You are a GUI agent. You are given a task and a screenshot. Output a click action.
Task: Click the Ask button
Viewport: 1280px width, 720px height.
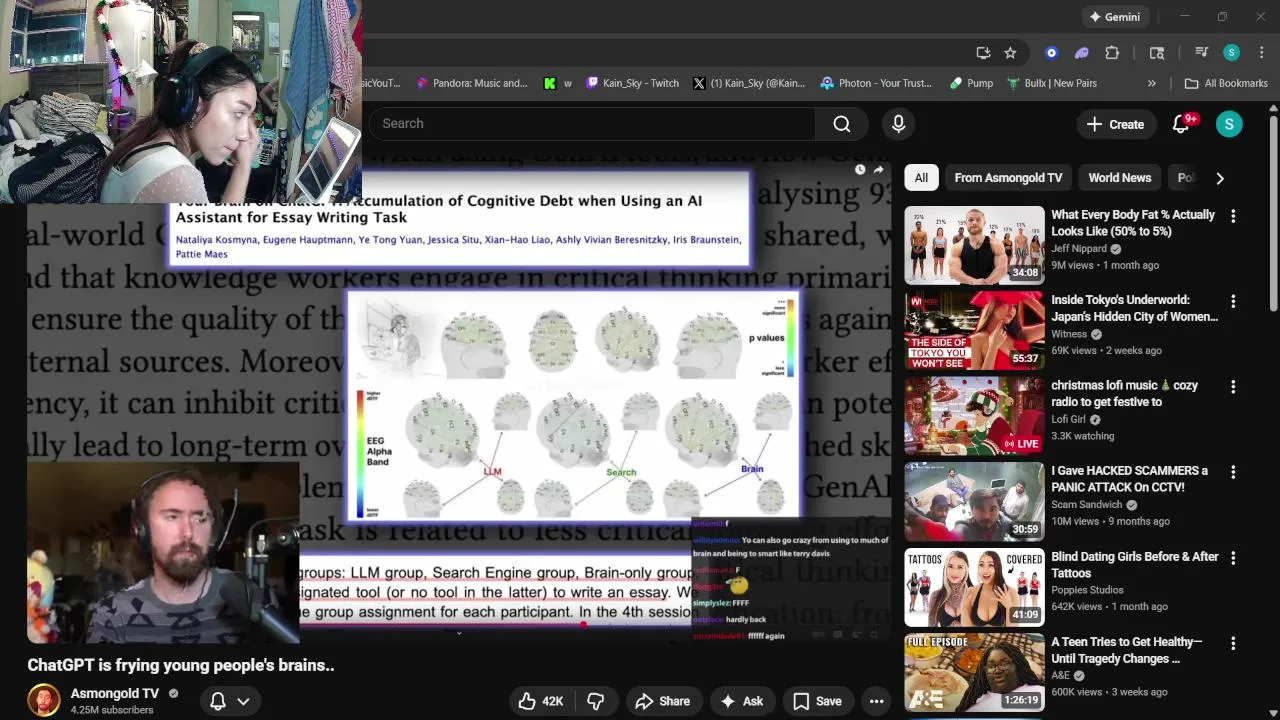click(x=742, y=701)
